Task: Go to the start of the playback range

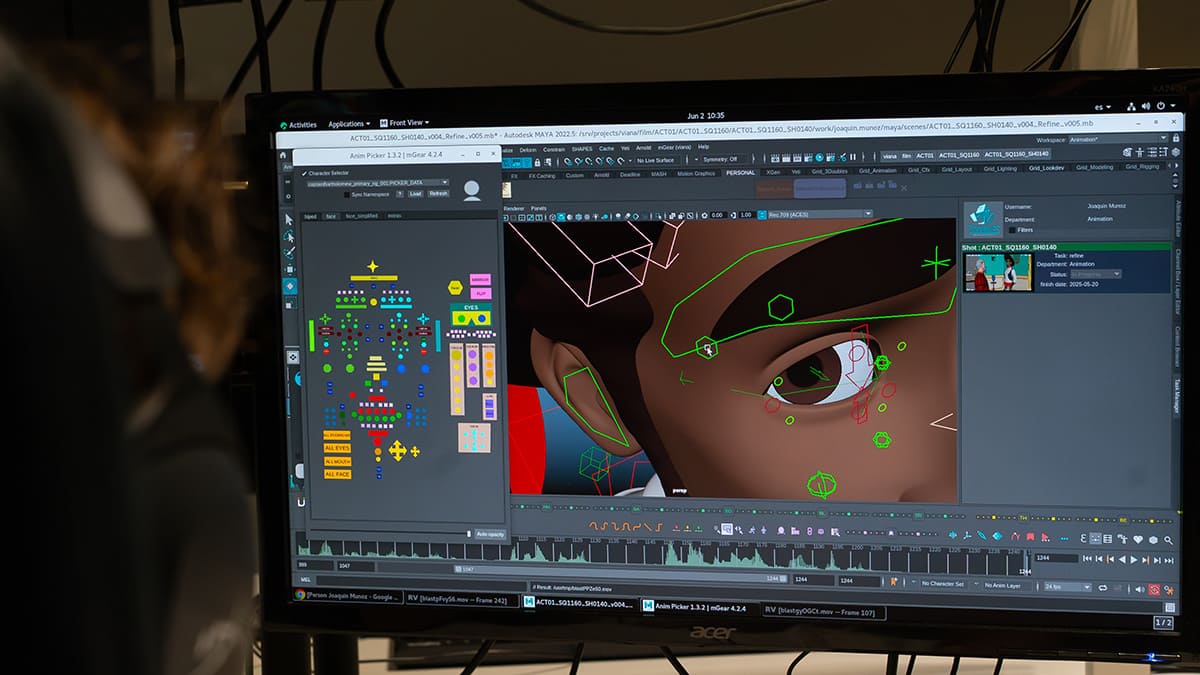Action: click(x=1086, y=559)
